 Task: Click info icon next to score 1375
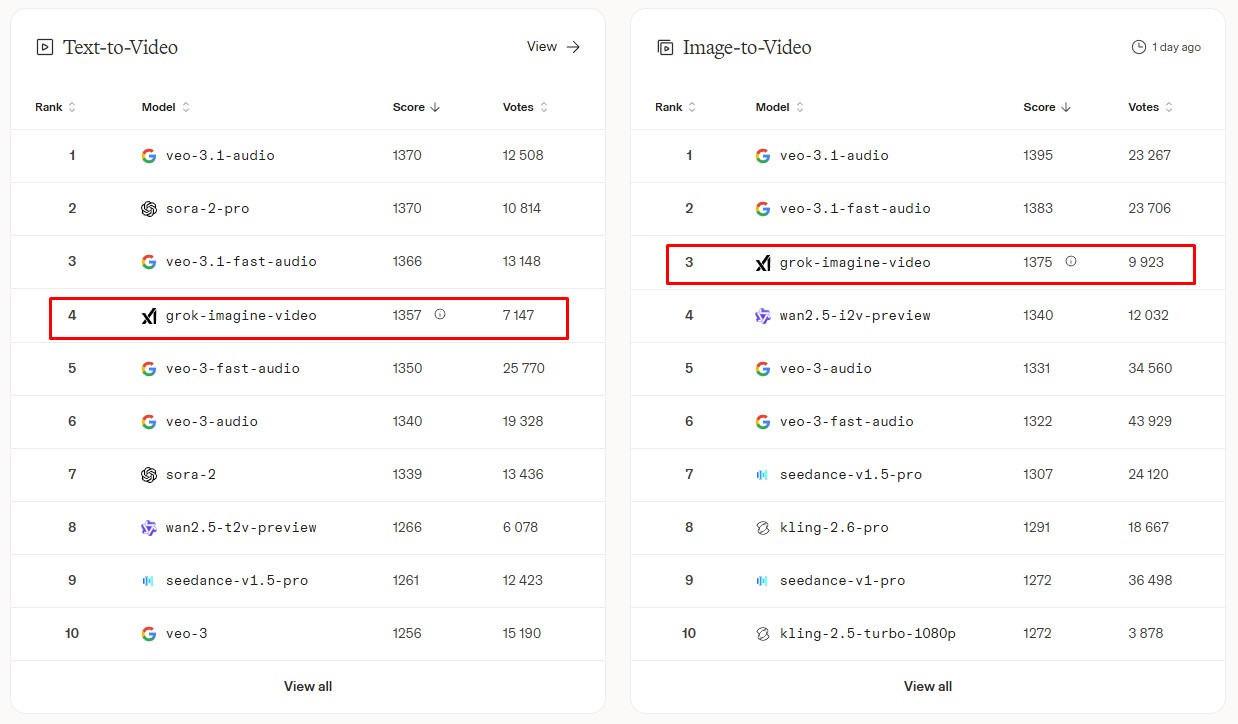coord(1071,261)
